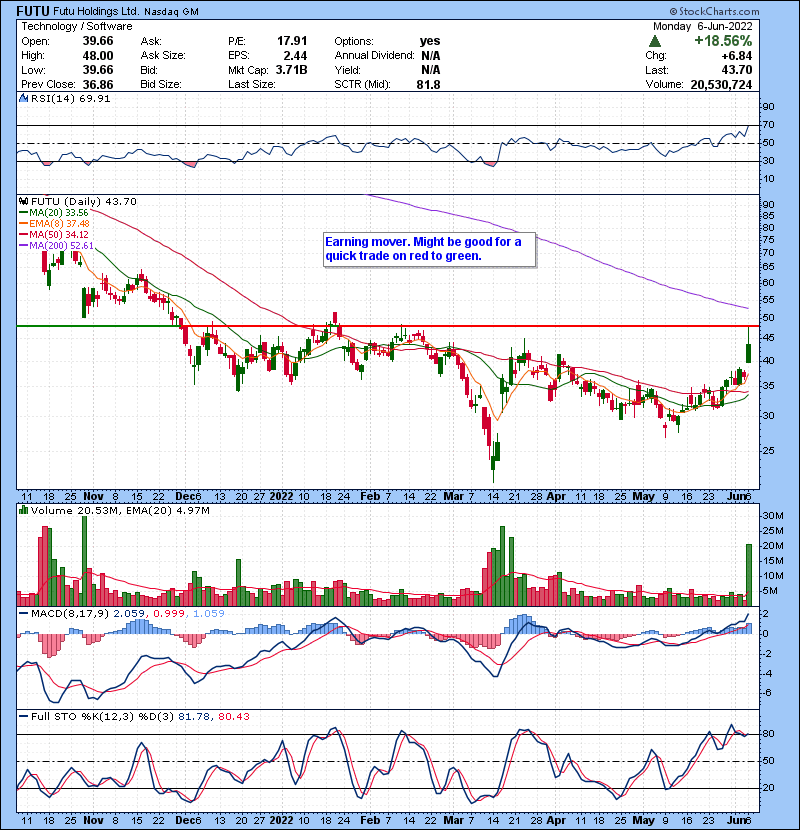
Task: Click the RSI indicator icon beside RSI(14)
Action: click(x=23, y=98)
